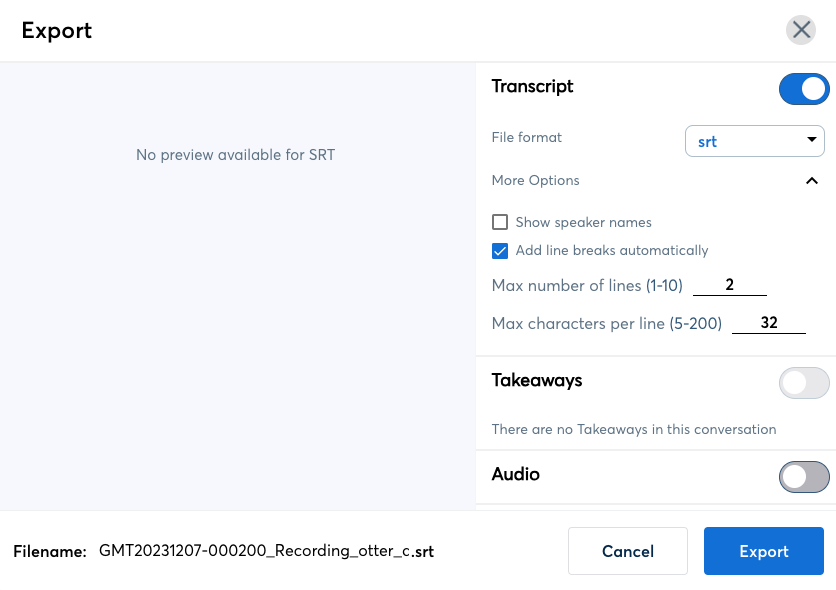Close the Export dialog with the X icon
The height and width of the screenshot is (590, 836).
pyautogui.click(x=800, y=30)
